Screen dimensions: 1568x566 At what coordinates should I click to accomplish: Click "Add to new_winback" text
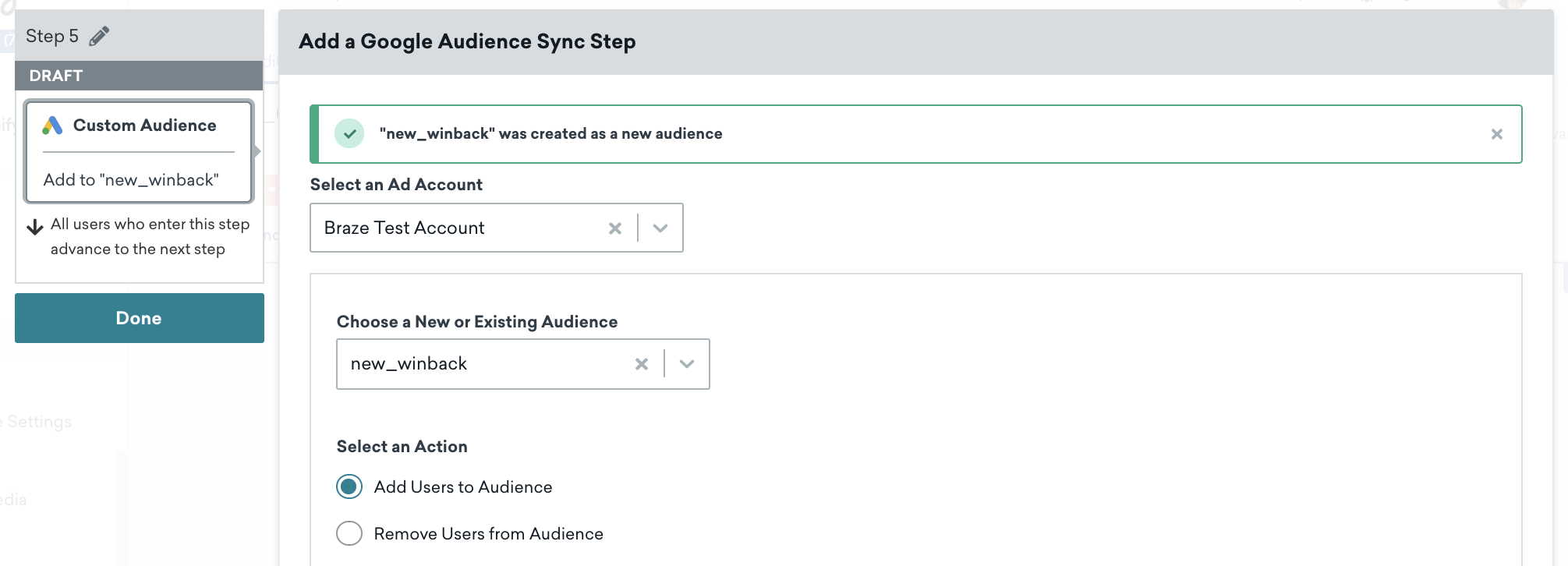coord(131,180)
